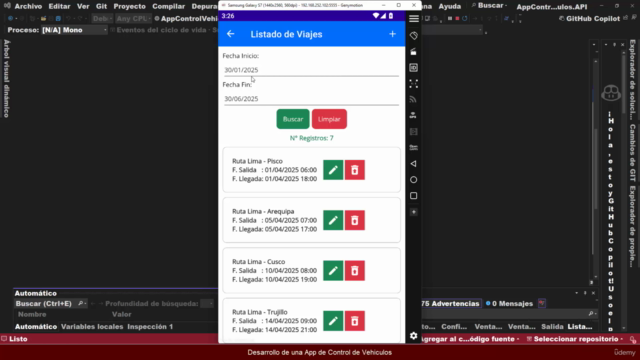Open the Editar menu

pos(59,6)
